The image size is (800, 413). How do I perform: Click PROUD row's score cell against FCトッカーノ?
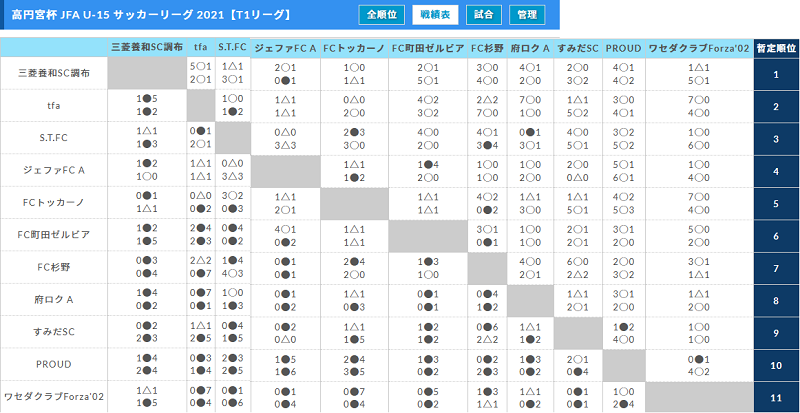(354, 365)
